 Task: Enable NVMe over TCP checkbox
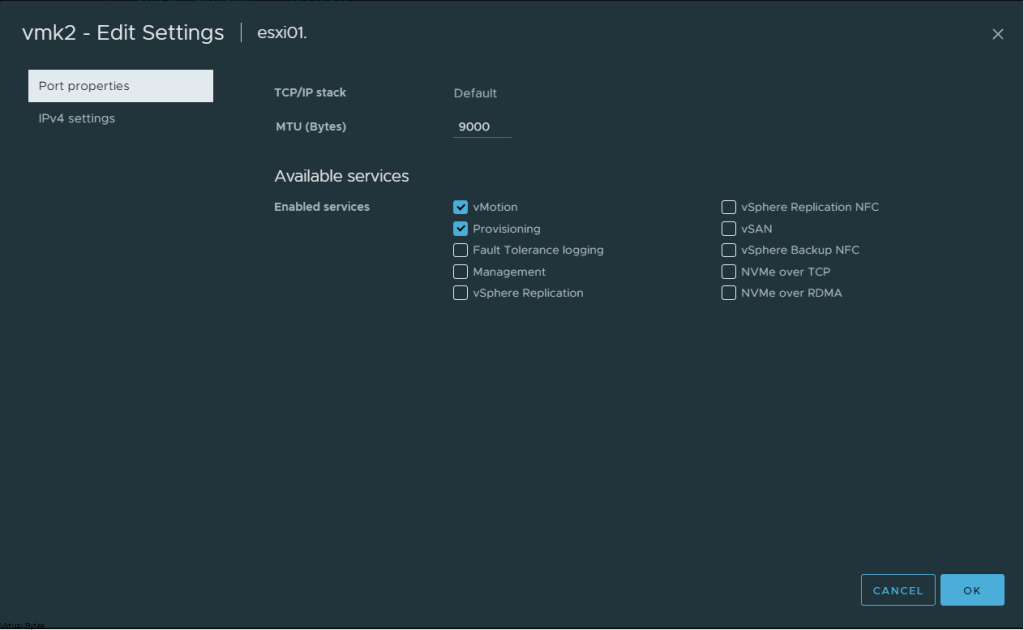point(728,272)
